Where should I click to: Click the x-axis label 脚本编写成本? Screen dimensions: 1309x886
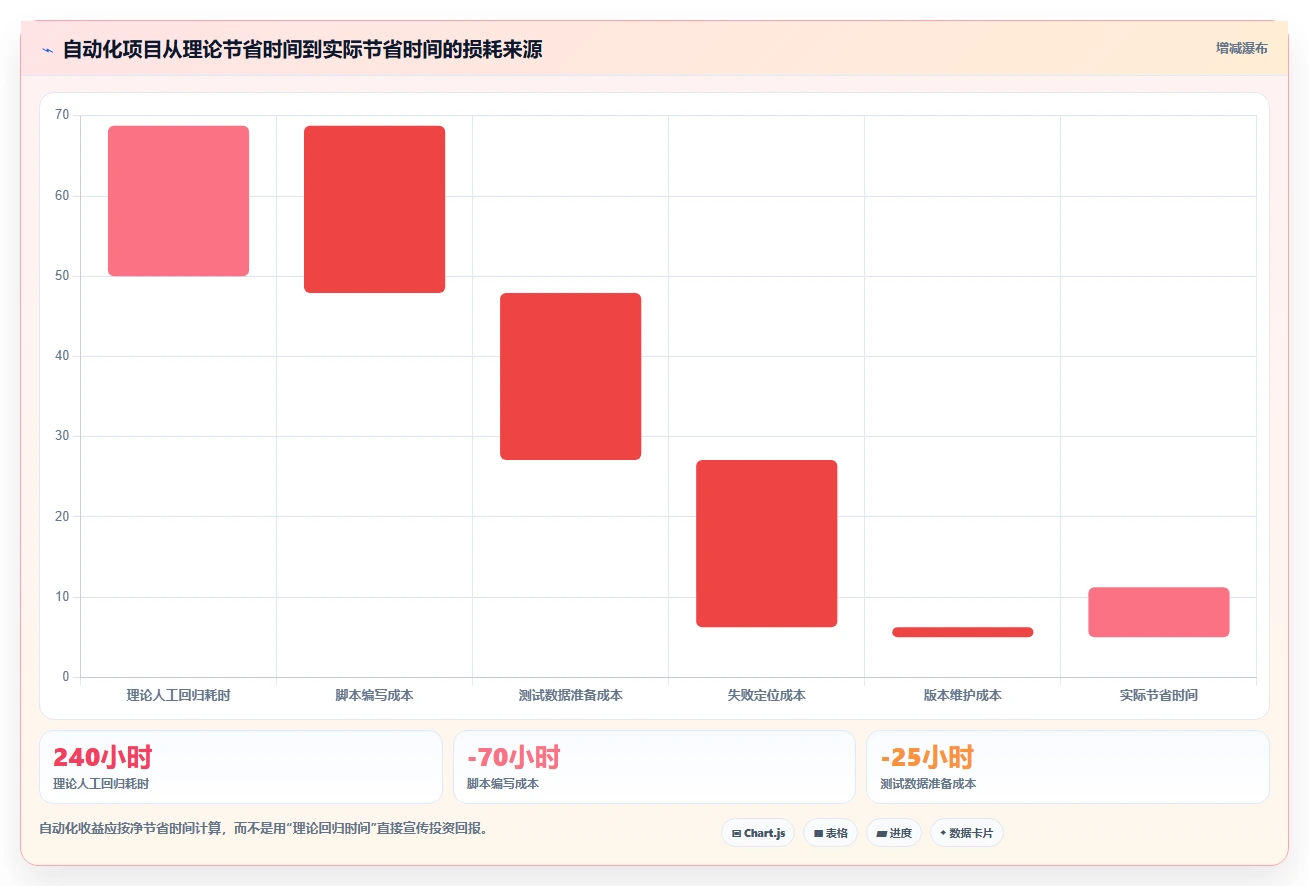coord(374,695)
